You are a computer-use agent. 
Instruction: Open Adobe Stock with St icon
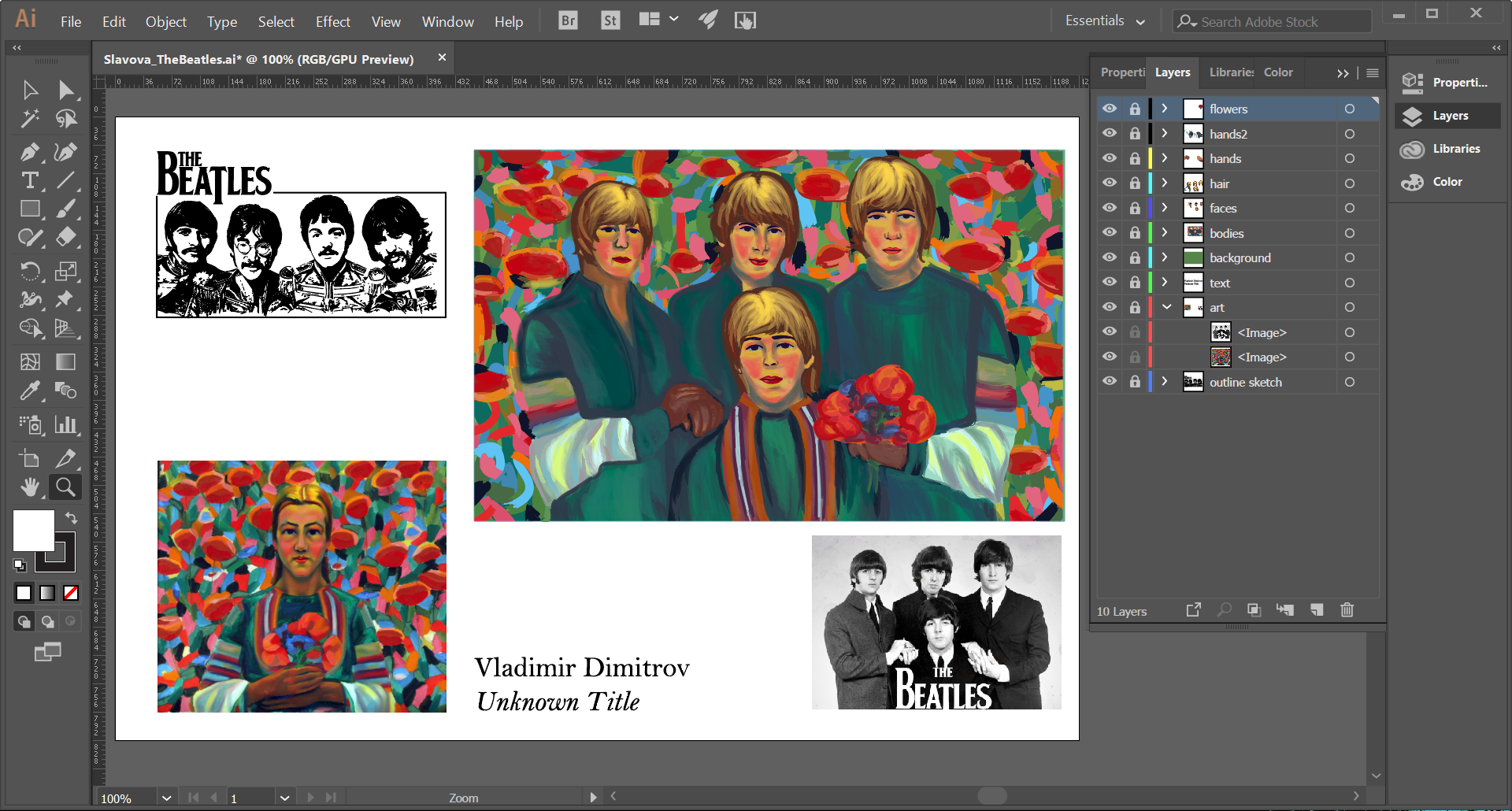610,20
